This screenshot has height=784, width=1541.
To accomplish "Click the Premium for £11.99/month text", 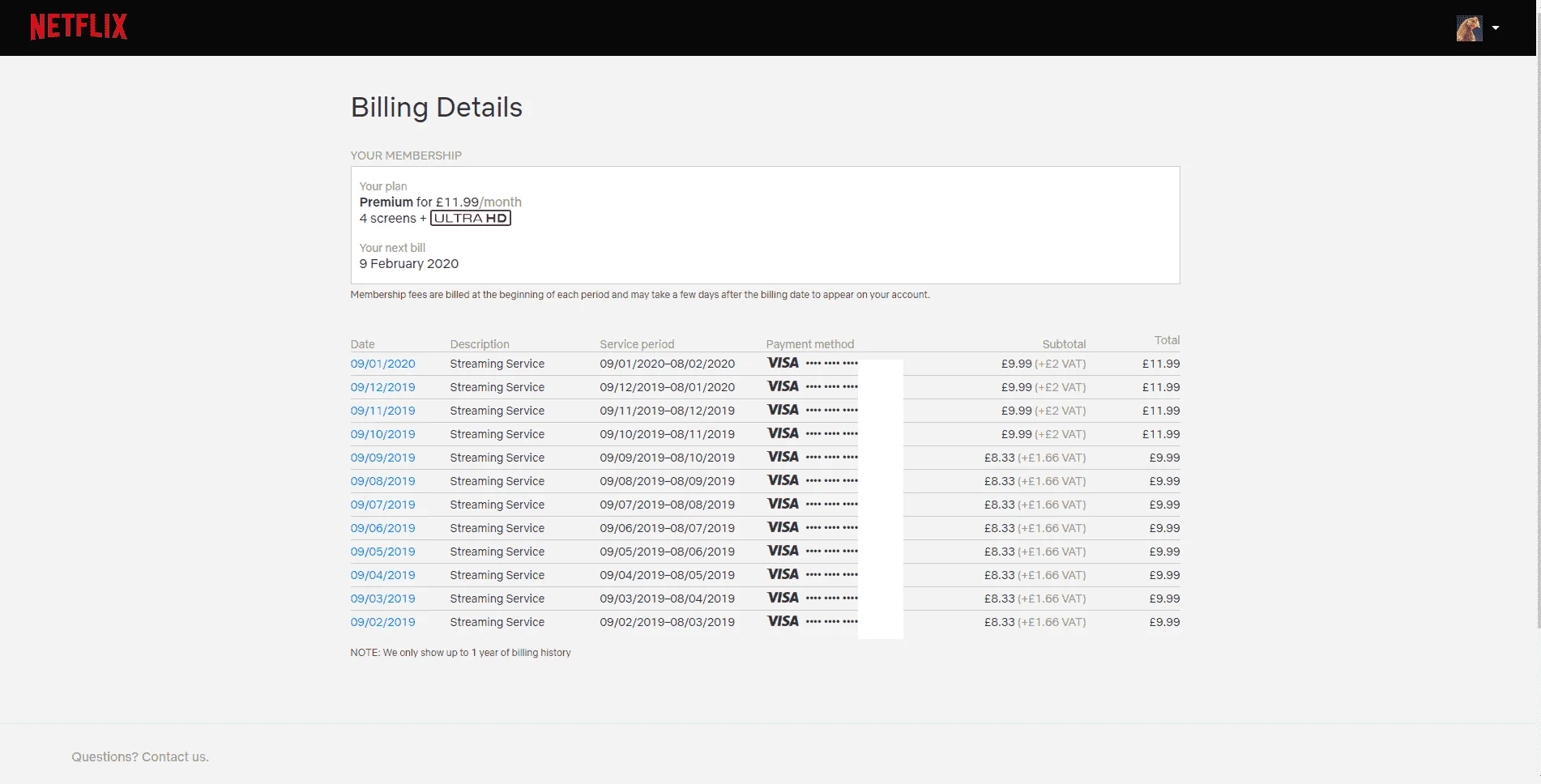I will [441, 202].
